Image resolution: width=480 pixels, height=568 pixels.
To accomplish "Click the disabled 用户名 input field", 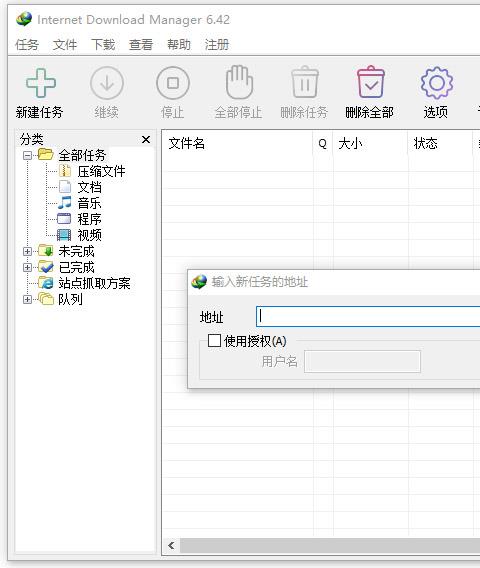I will pos(362,362).
